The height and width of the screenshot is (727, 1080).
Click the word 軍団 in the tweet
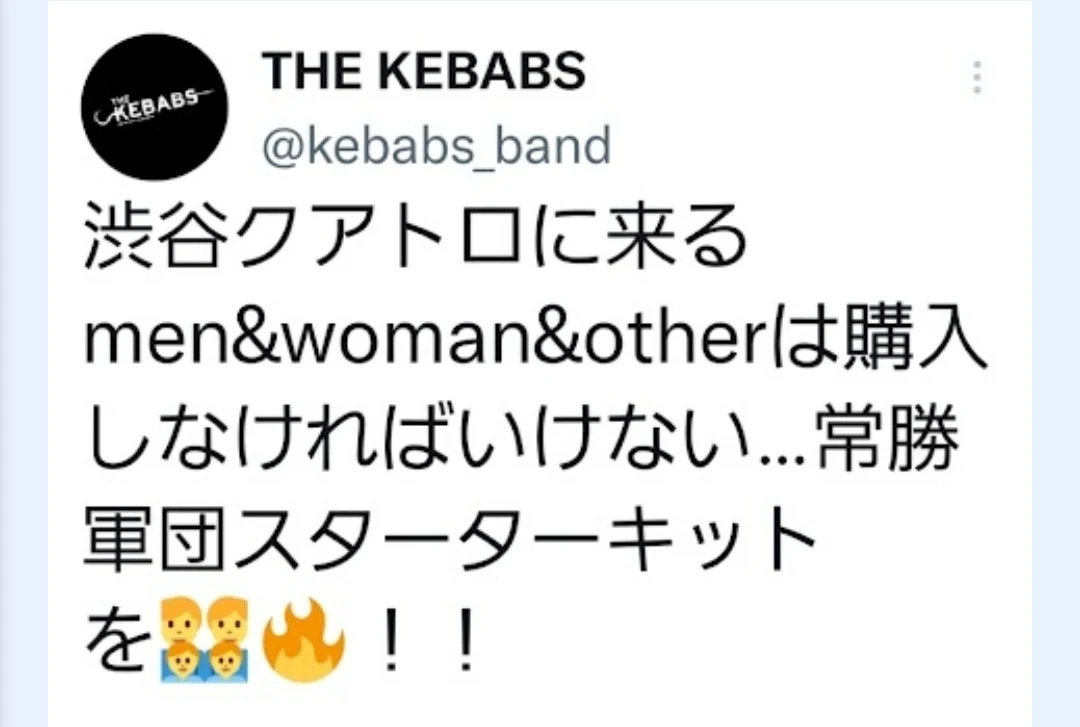[155, 539]
